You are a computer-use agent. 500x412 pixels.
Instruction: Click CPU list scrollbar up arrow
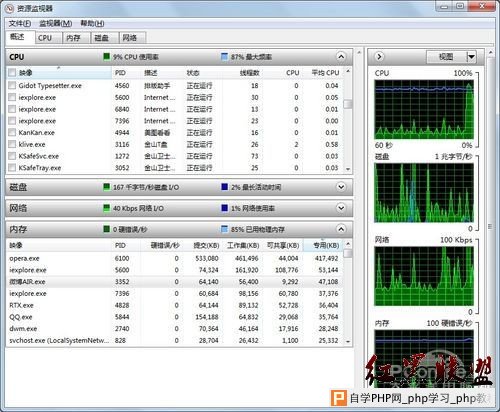[348, 71]
